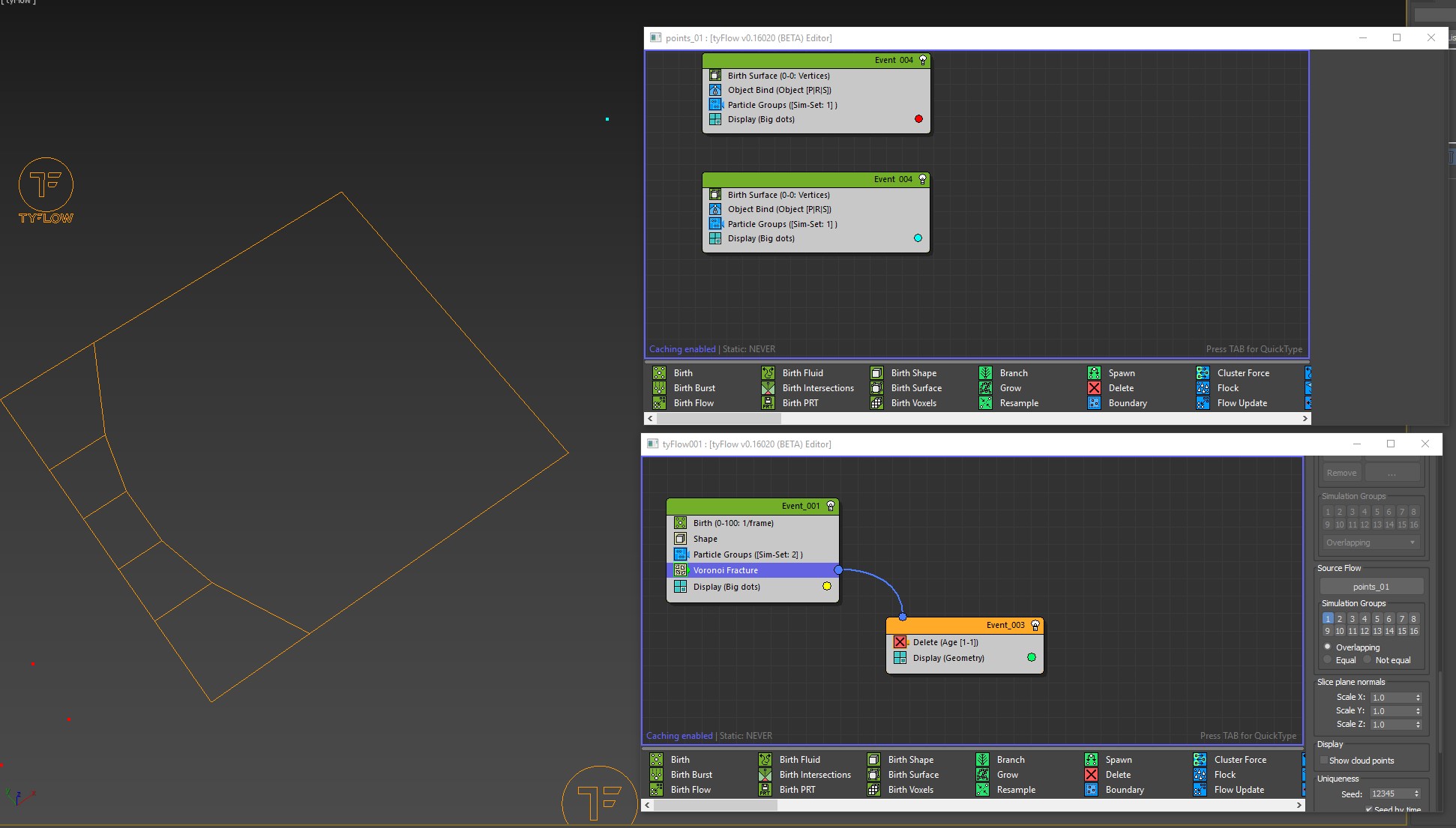Enable Show cloud points checkbox
The height and width of the screenshot is (828, 1456).
point(1324,760)
